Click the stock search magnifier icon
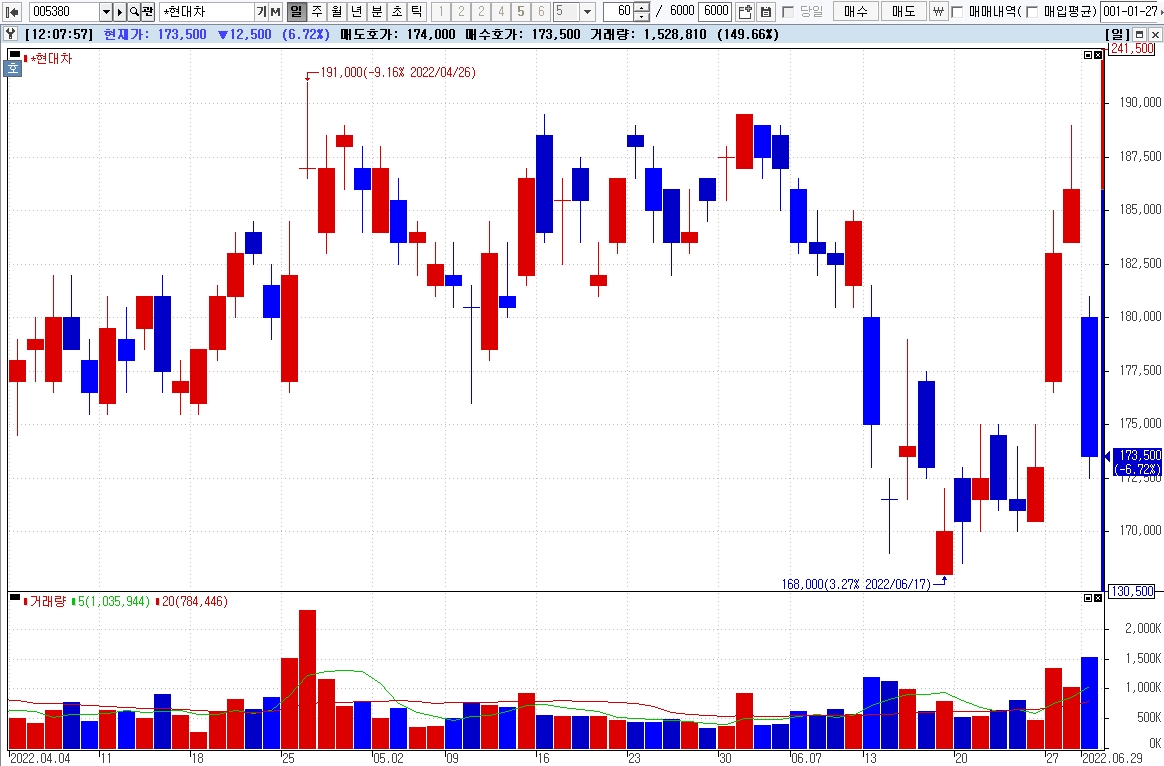The height and width of the screenshot is (766, 1164). pyautogui.click(x=134, y=11)
